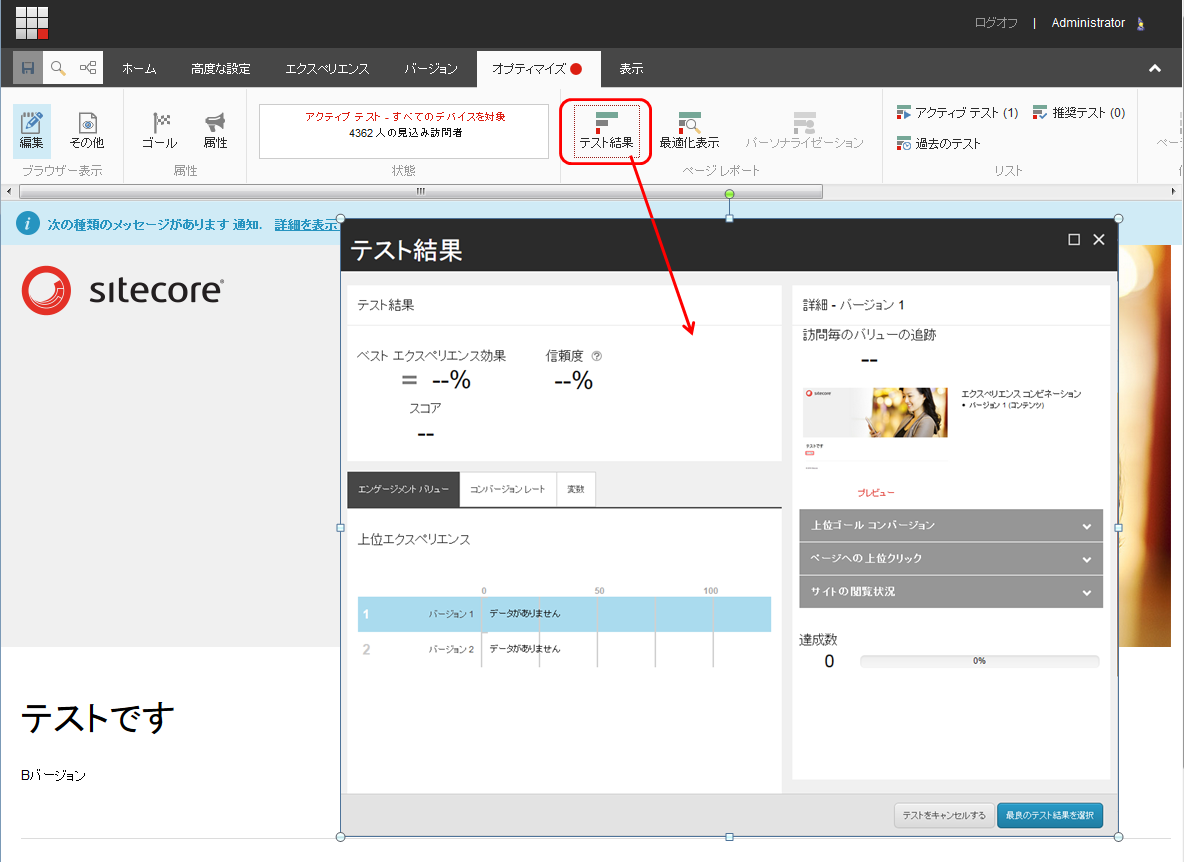Image resolution: width=1184 pixels, height=862 pixels.
Task: Click テストをキャンセルする button
Action: (x=944, y=815)
